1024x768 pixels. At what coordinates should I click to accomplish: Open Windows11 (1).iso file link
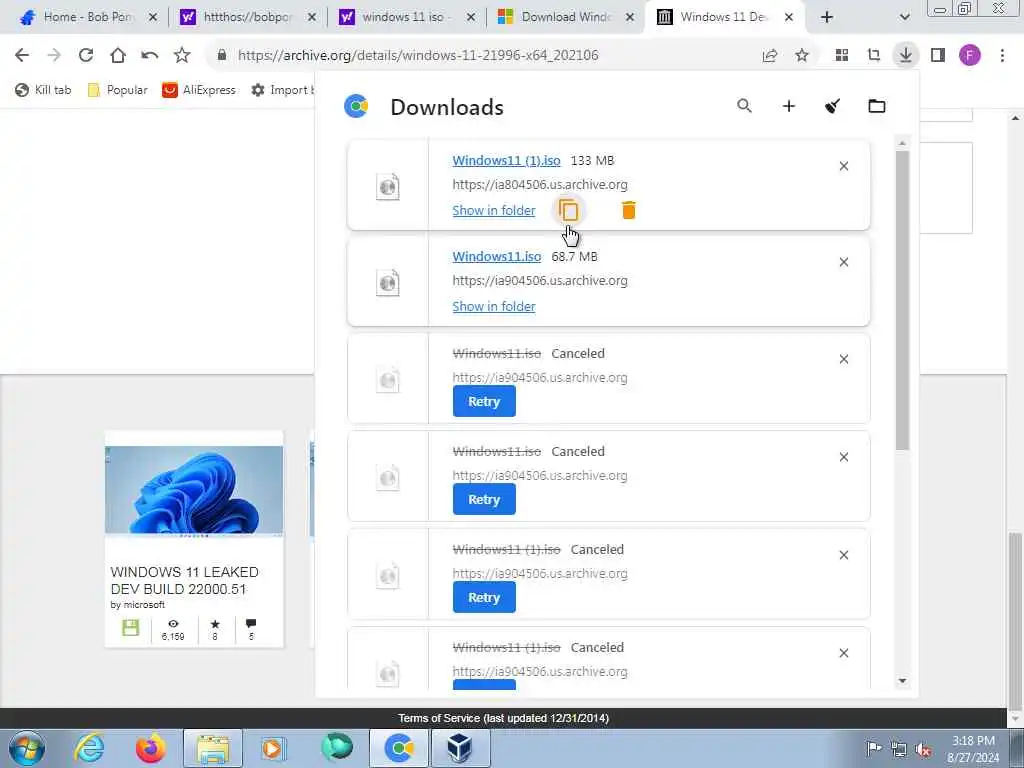click(x=506, y=161)
